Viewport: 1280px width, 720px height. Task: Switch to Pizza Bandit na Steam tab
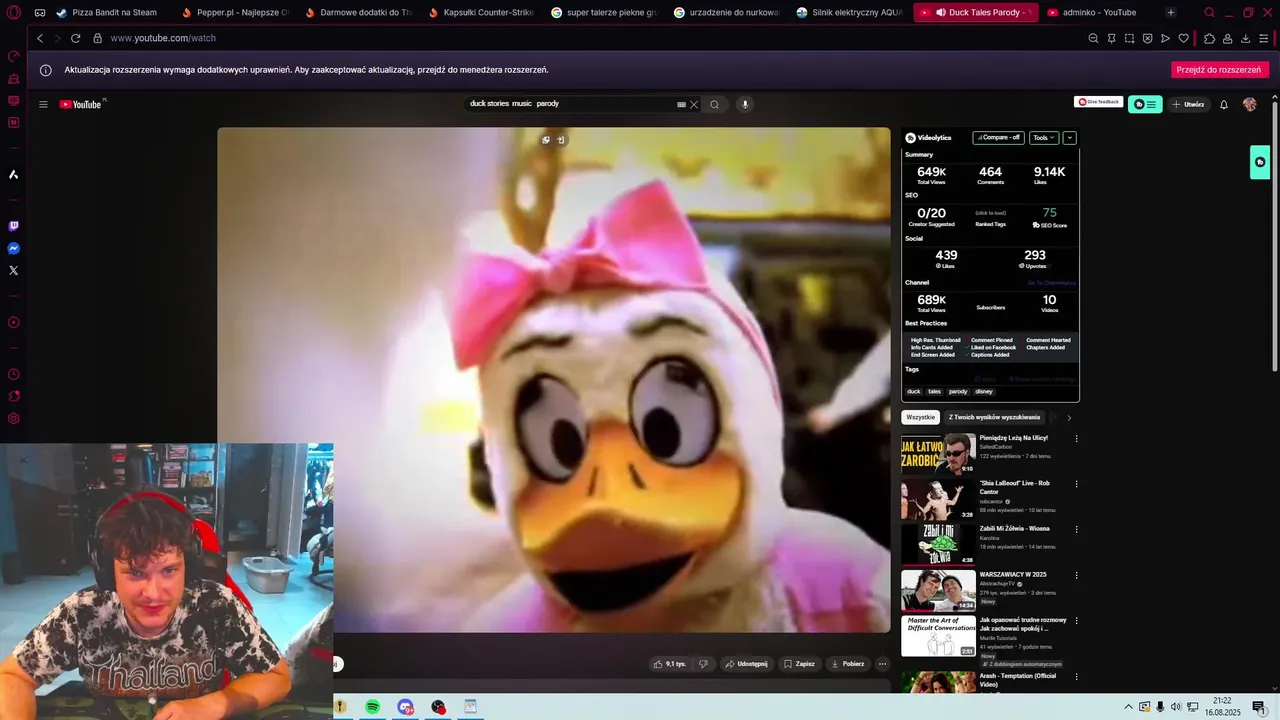107,13
